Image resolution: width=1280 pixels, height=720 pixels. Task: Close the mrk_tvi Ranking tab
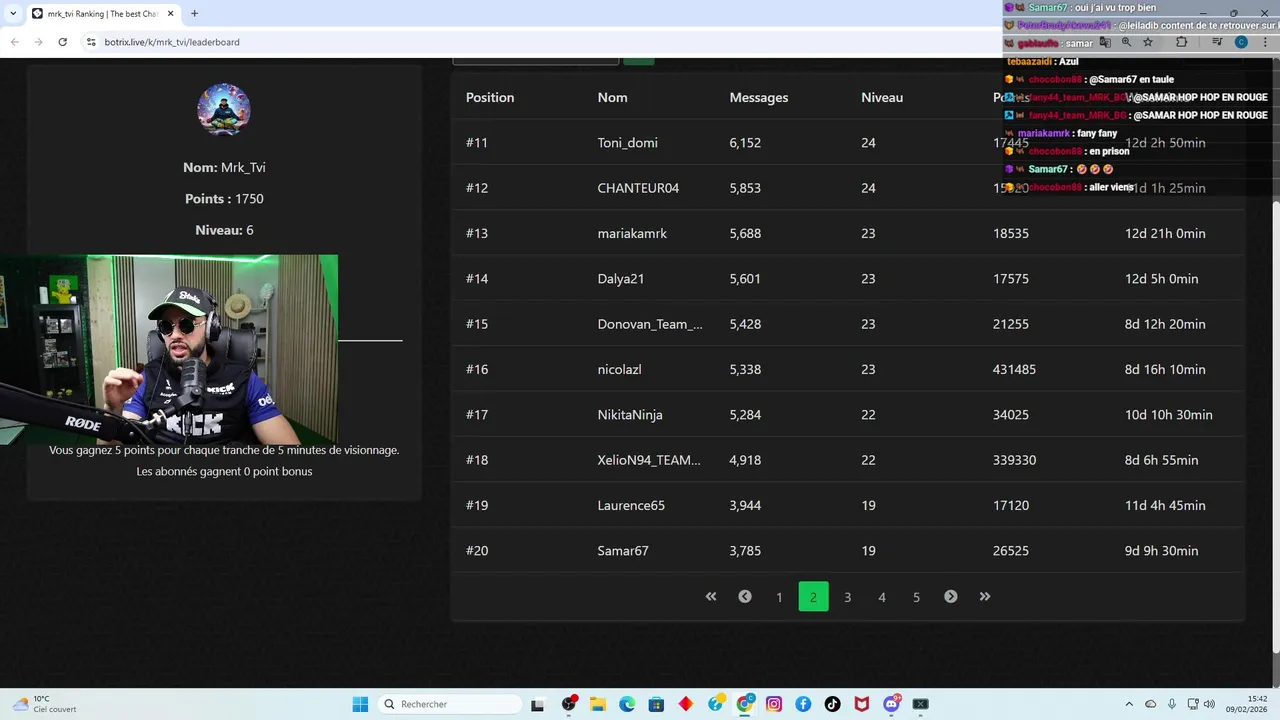point(171,14)
